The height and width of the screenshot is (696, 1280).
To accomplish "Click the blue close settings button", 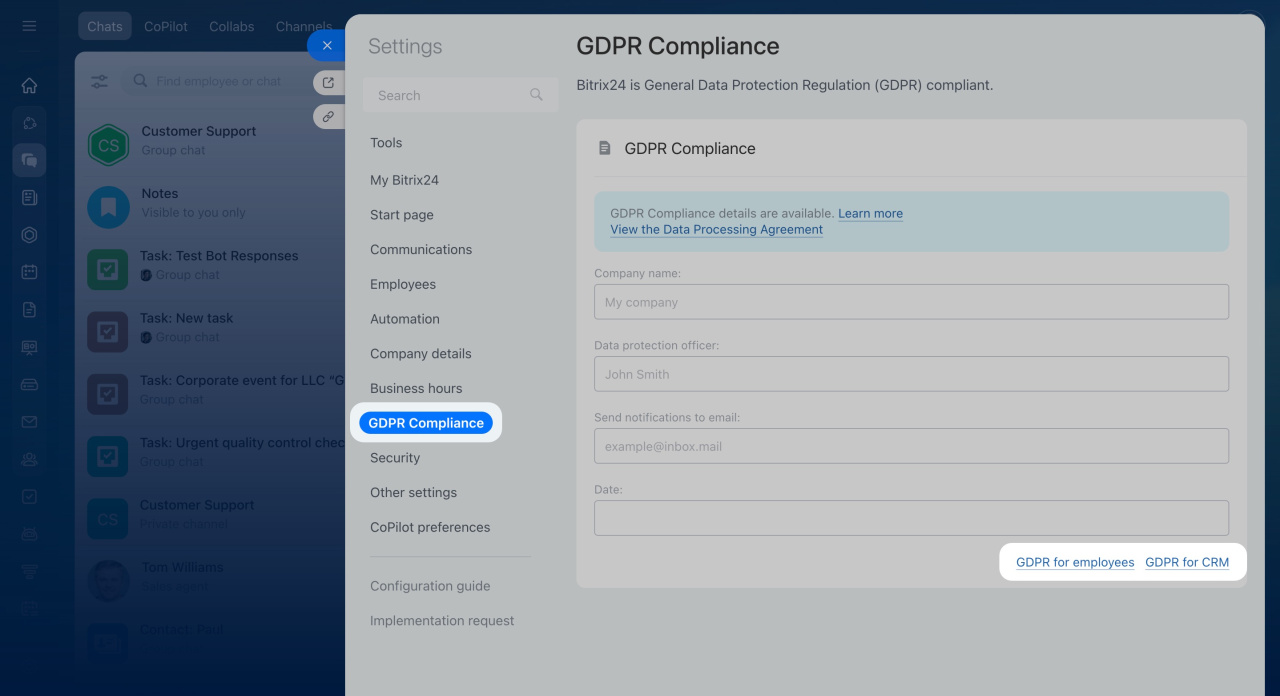I will click(x=327, y=46).
